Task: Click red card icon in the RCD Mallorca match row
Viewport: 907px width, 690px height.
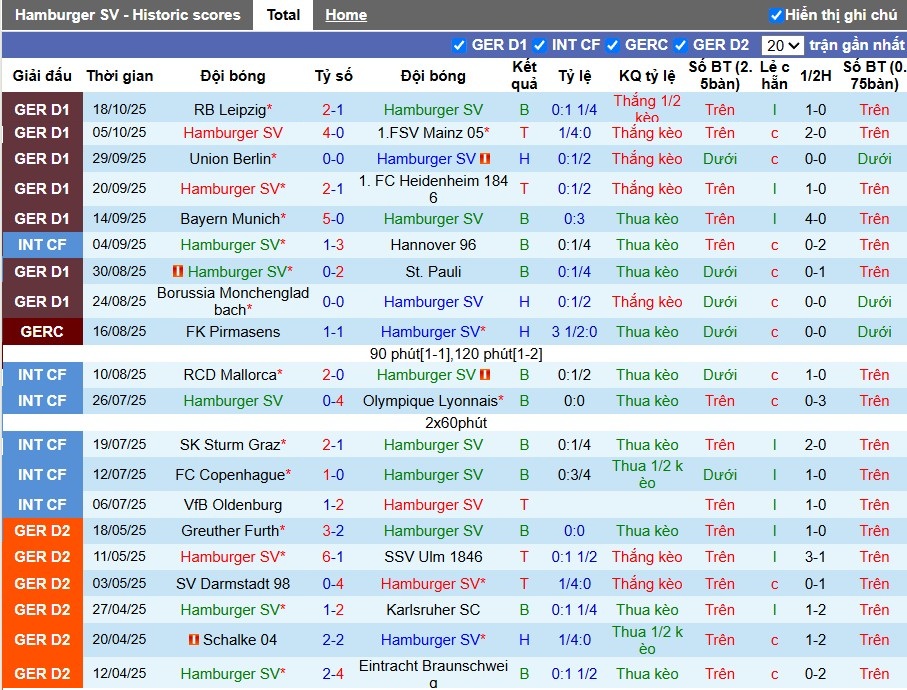Action: 485,375
